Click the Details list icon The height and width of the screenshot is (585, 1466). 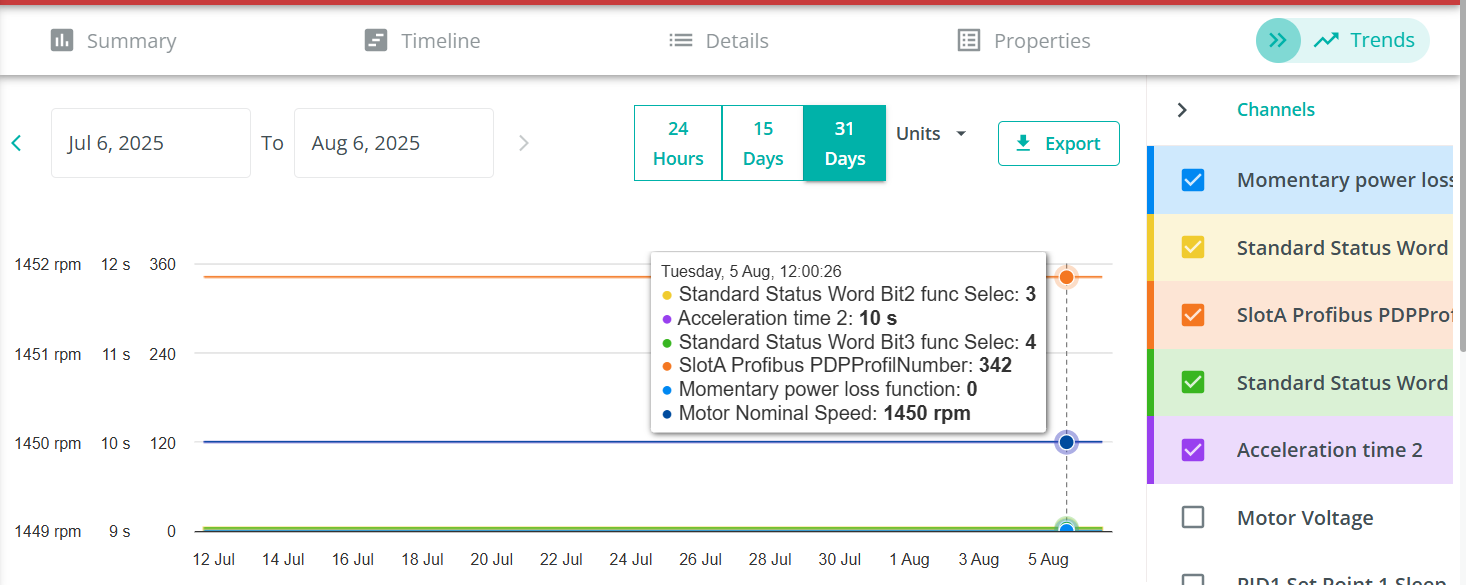click(681, 41)
